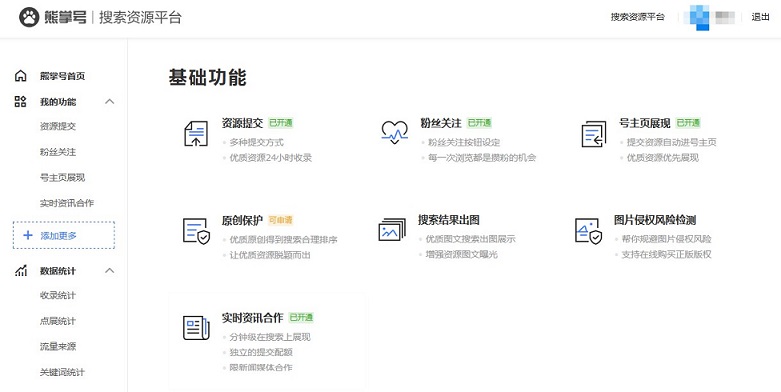Viewport: 781px width, 392px height.
Task: Open the 图片侵权风险检测 card title
Action: (x=655, y=220)
